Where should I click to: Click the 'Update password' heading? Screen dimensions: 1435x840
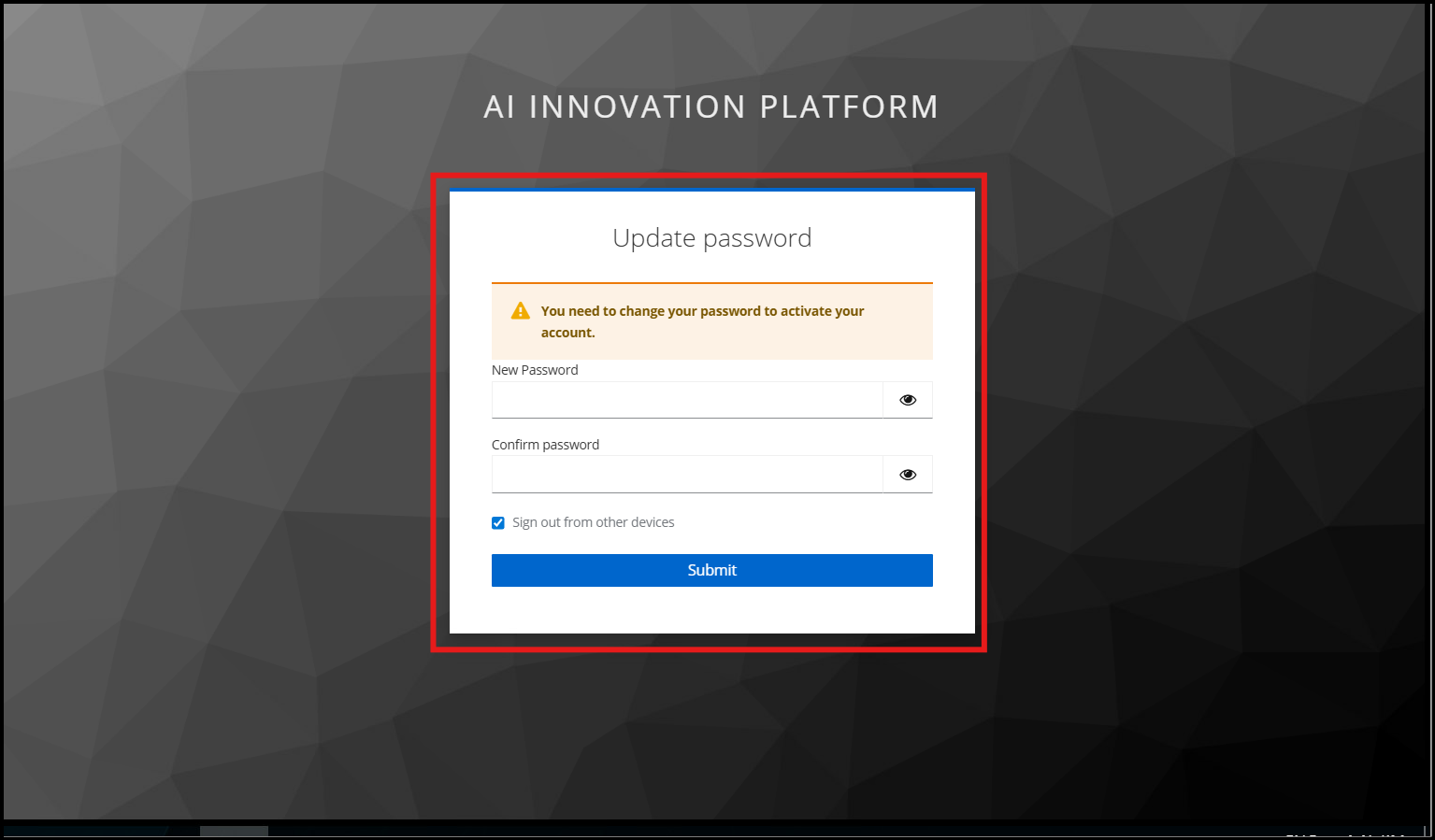[712, 238]
